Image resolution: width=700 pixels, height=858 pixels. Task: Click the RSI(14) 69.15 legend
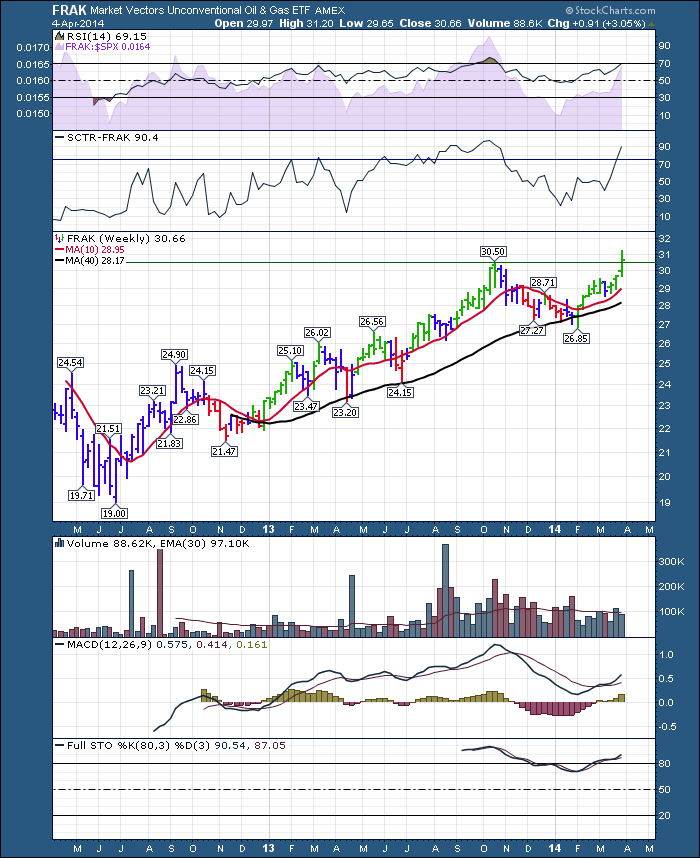[106, 36]
